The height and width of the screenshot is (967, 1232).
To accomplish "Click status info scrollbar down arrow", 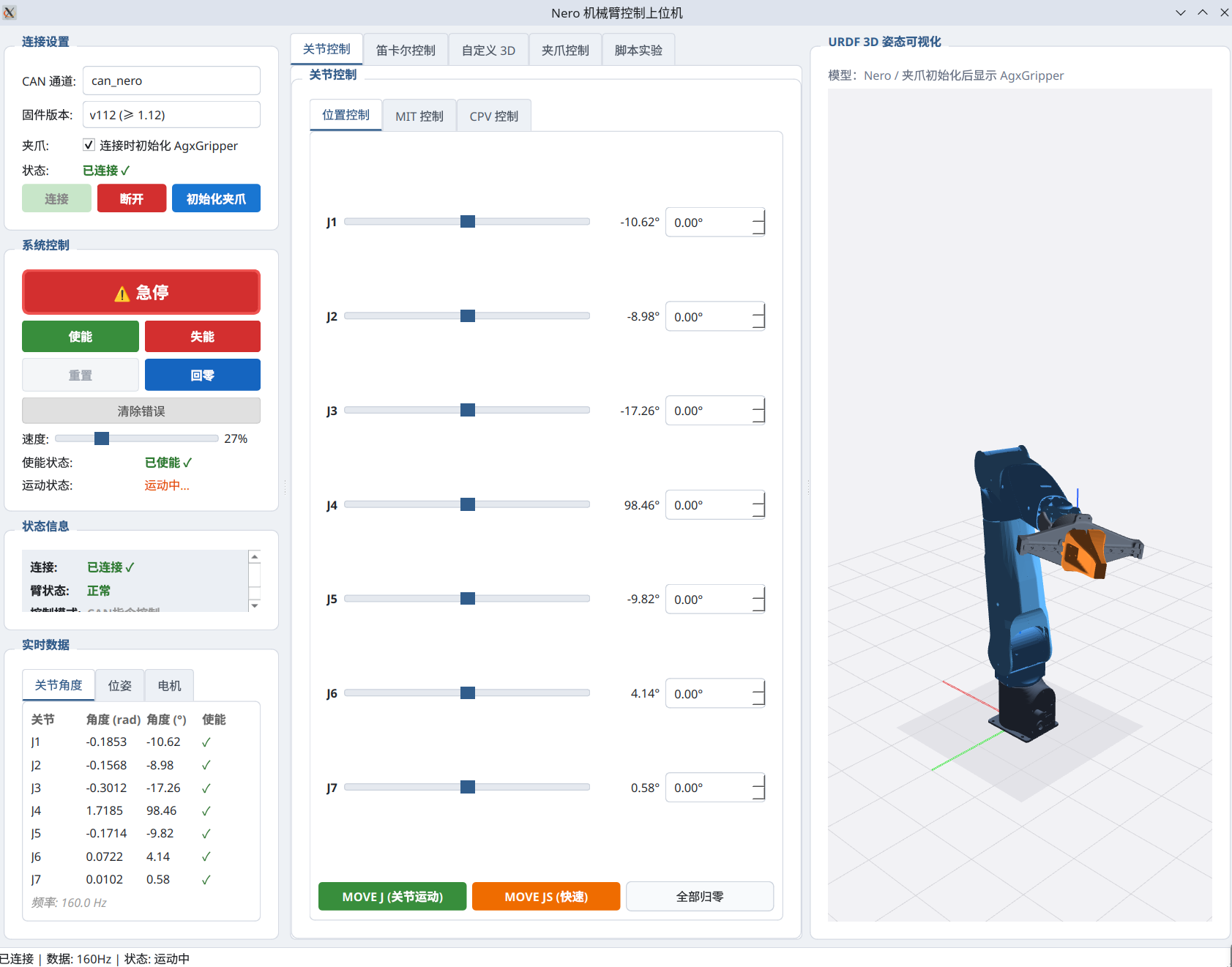I will click(255, 605).
